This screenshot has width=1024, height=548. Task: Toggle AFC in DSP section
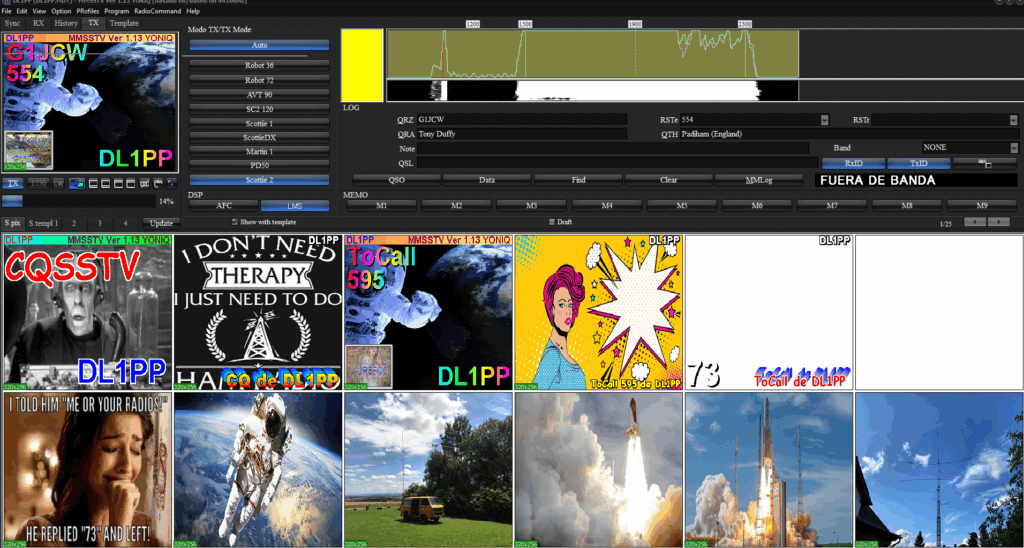(x=224, y=206)
